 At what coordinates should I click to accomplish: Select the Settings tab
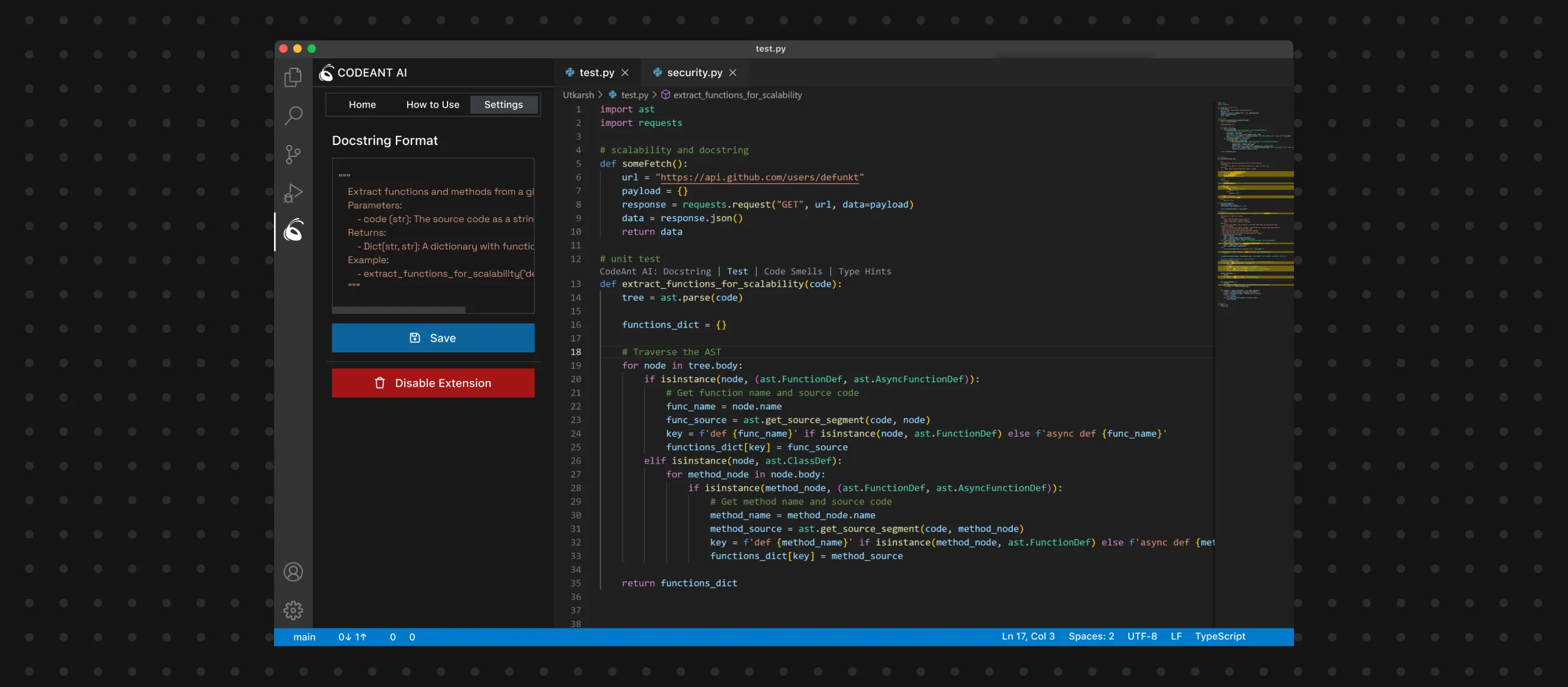pyautogui.click(x=503, y=105)
